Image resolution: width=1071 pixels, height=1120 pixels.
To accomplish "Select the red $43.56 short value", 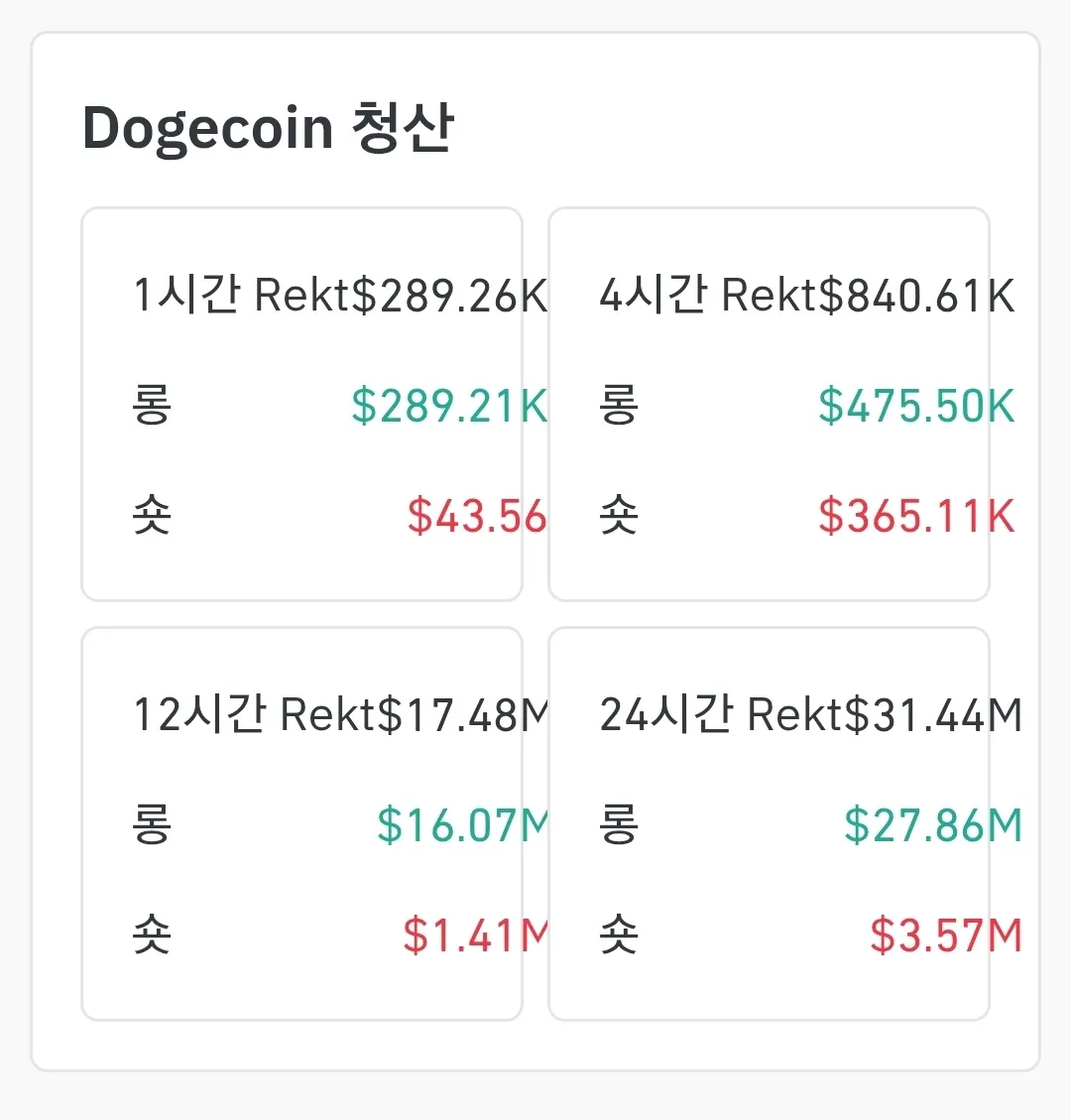I will (x=476, y=516).
